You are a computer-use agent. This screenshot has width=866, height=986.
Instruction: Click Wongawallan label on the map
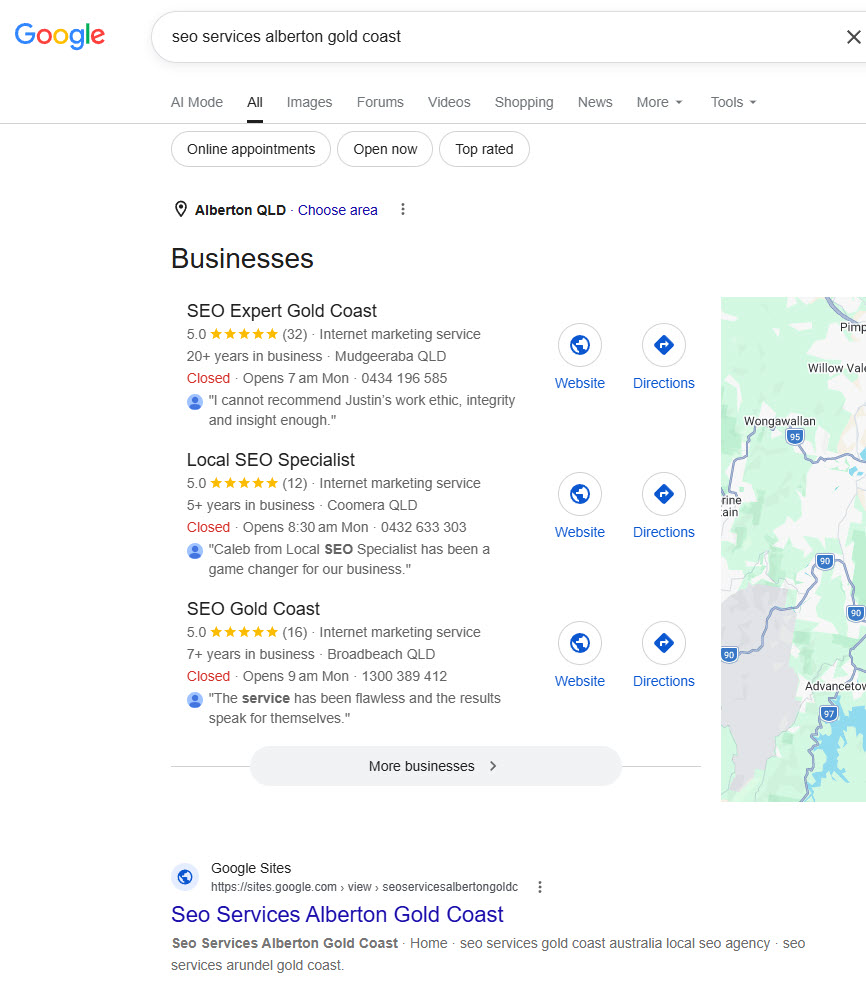[779, 421]
